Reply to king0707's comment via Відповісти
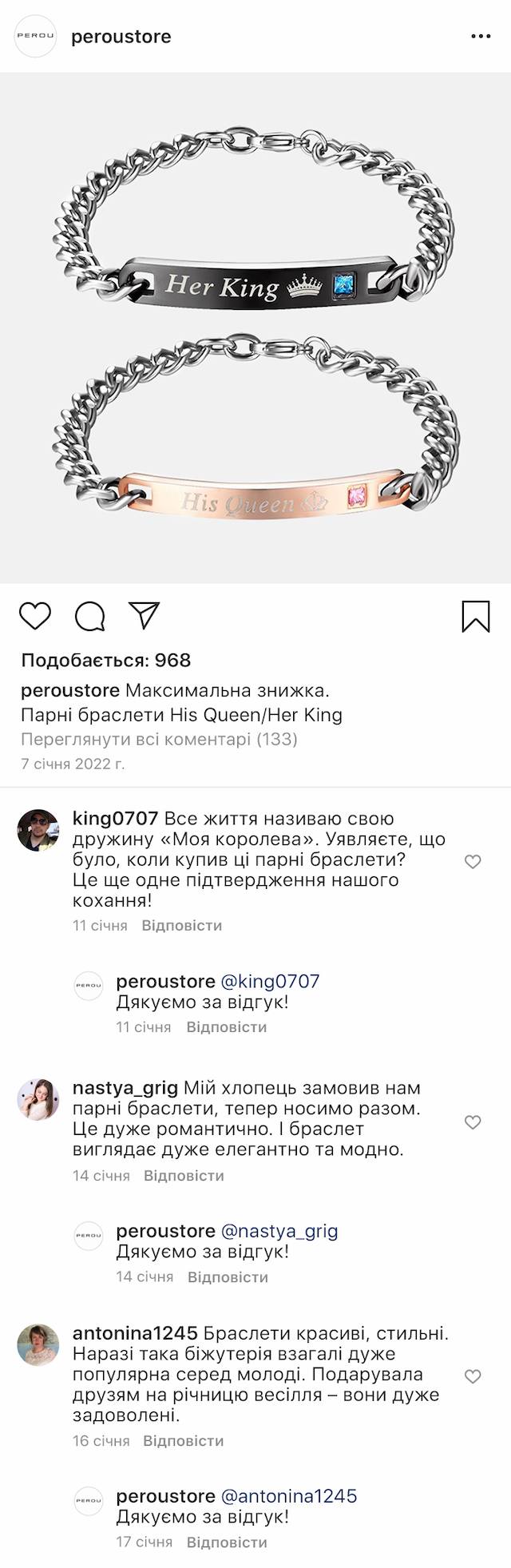Viewport: 511px width, 1568px height. click(x=182, y=926)
